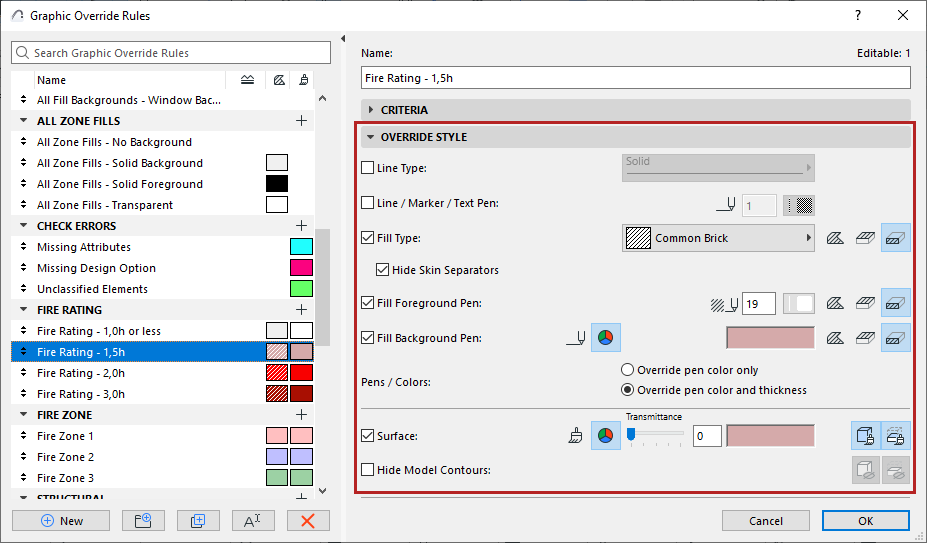This screenshot has height=543, width=927.
Task: Uncheck the Surface checkbox
Action: pos(368,436)
